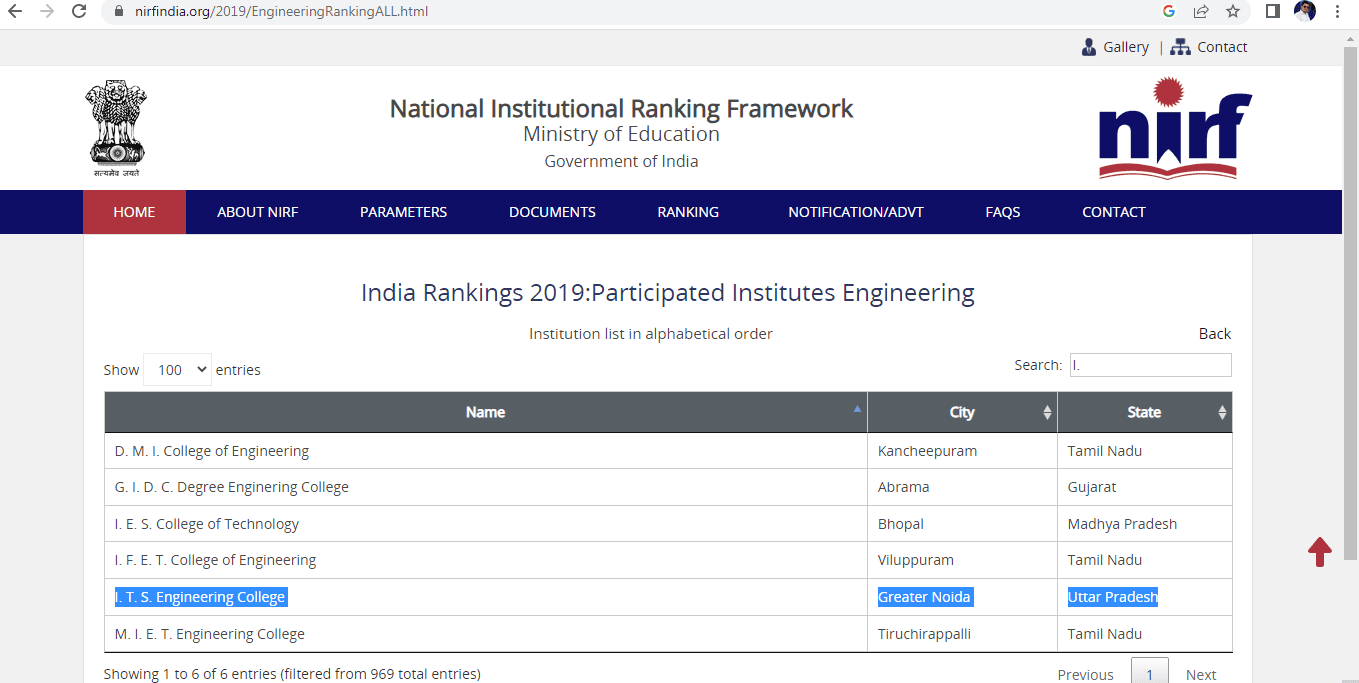Open the Chrome profile avatar
Image resolution: width=1359 pixels, height=683 pixels.
(x=1305, y=12)
